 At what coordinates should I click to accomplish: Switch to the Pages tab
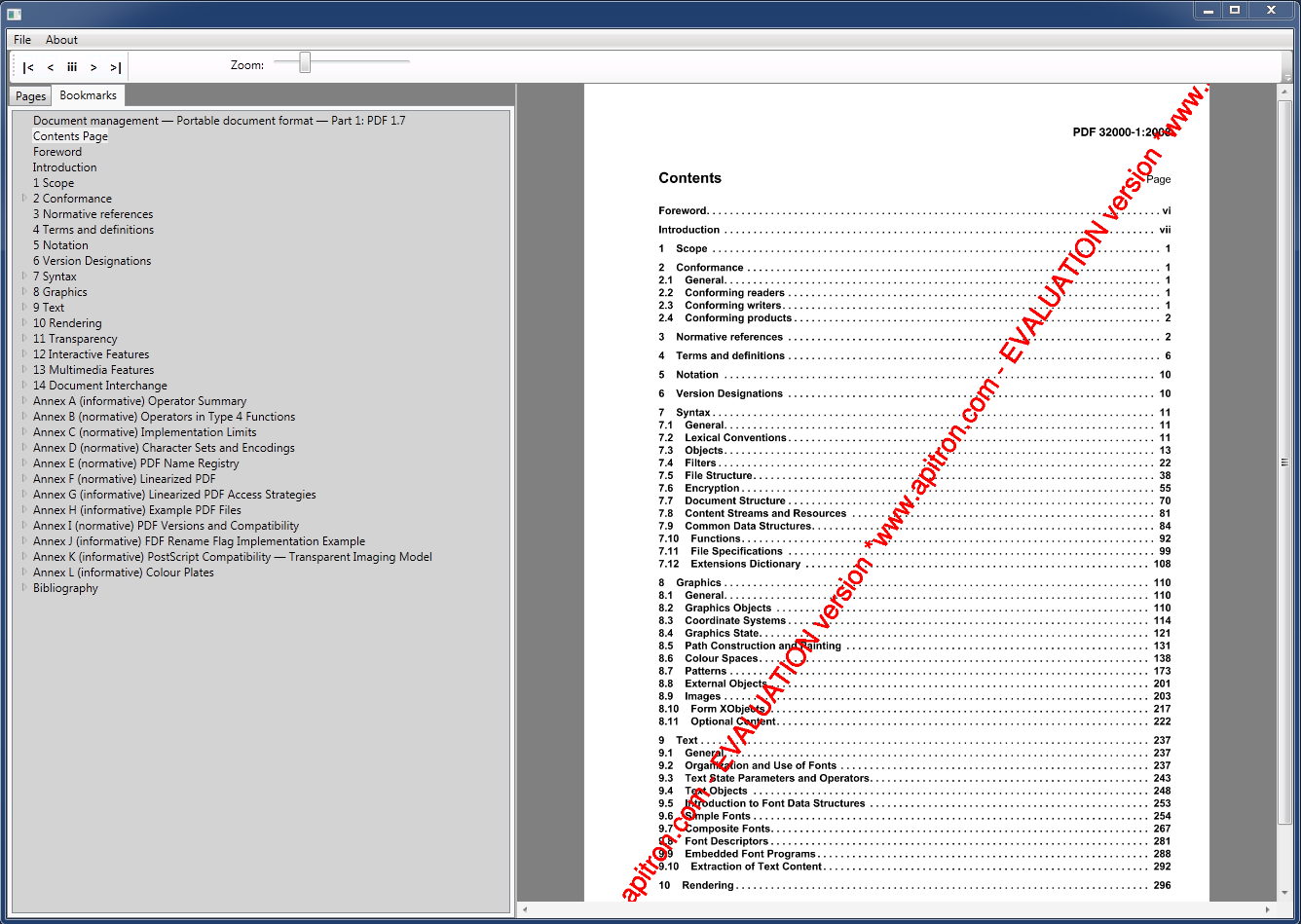pos(29,95)
